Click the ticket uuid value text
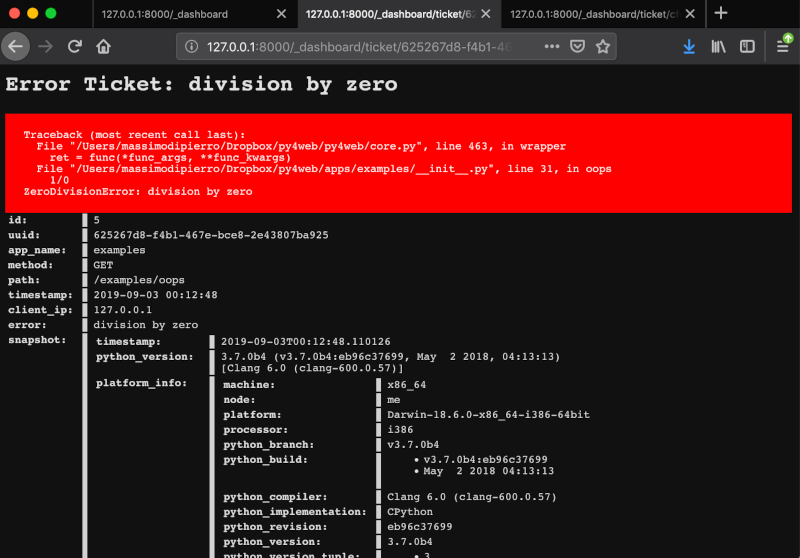The image size is (800, 558). pos(211,235)
